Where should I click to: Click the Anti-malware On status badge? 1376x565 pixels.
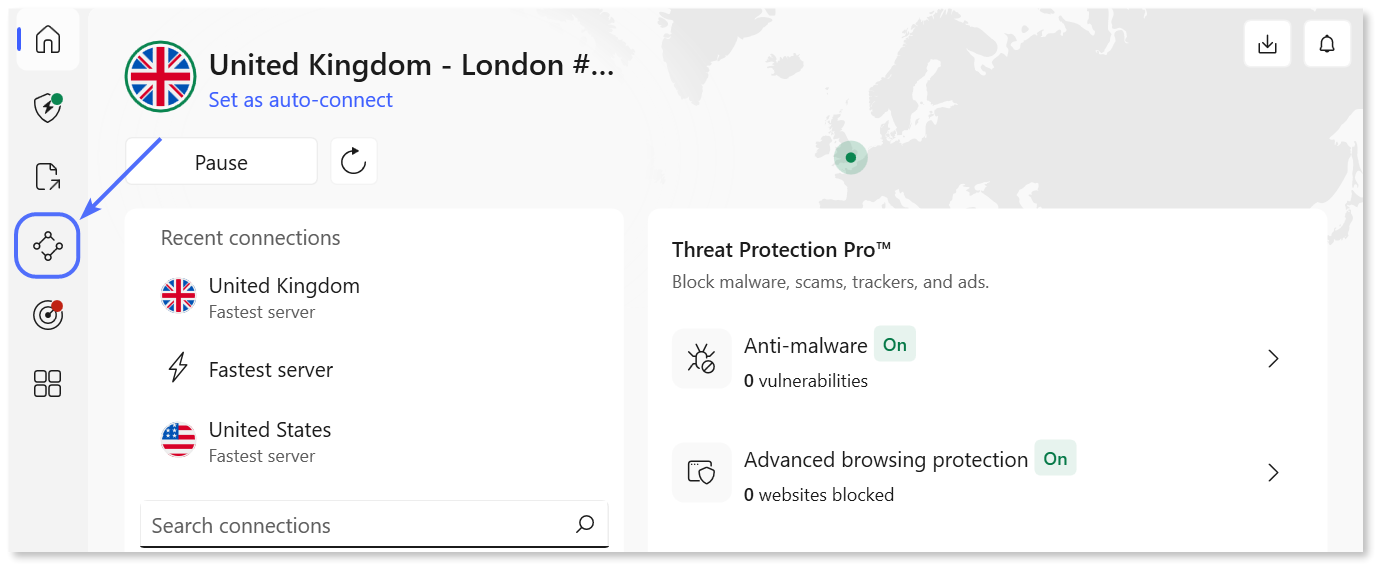895,345
